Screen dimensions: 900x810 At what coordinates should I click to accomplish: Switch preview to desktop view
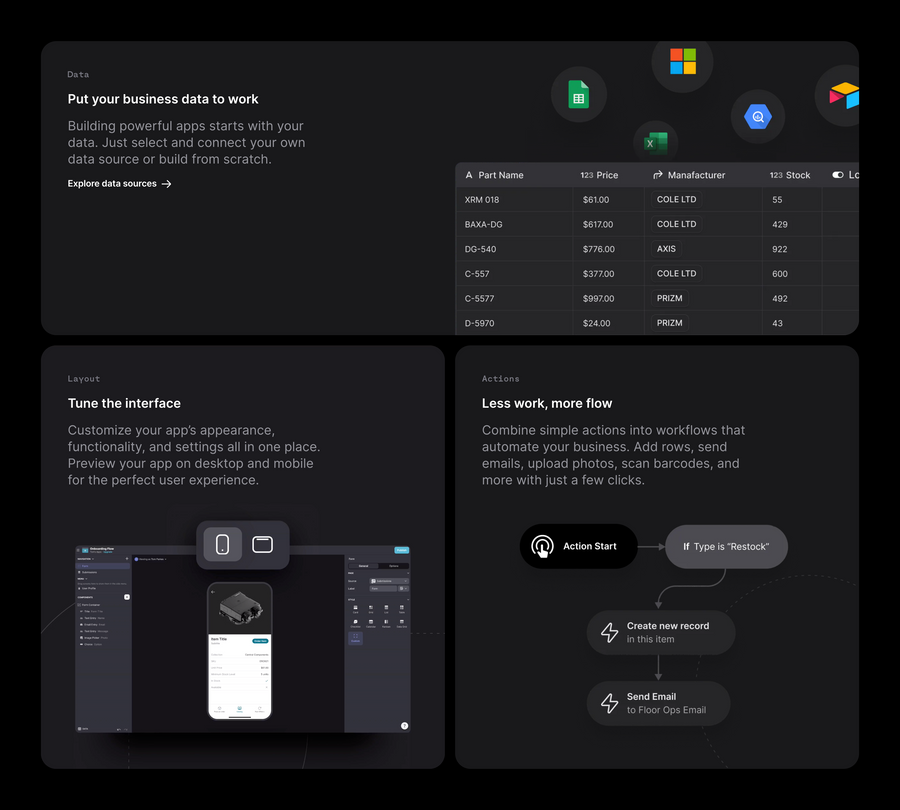coord(264,545)
